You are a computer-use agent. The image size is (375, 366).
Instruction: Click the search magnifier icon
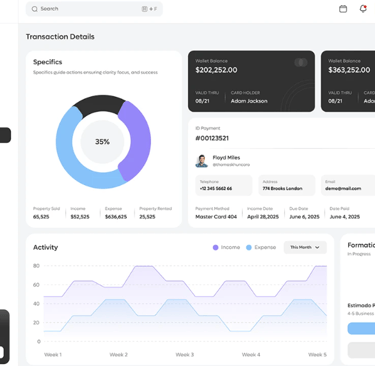34,9
